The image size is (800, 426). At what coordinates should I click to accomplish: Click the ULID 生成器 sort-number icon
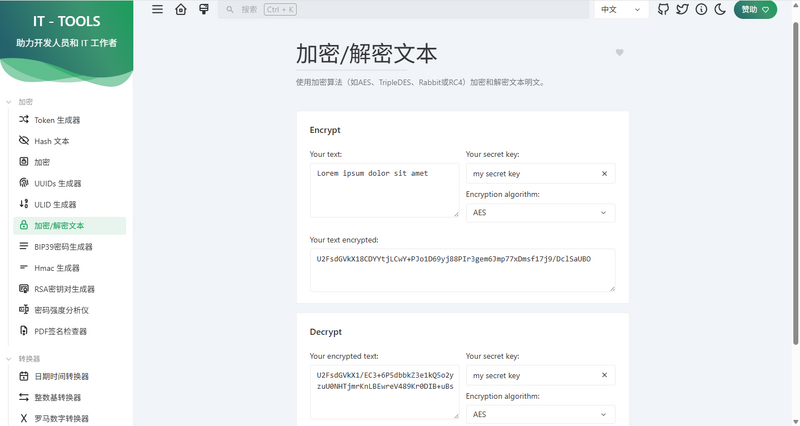coord(23,204)
